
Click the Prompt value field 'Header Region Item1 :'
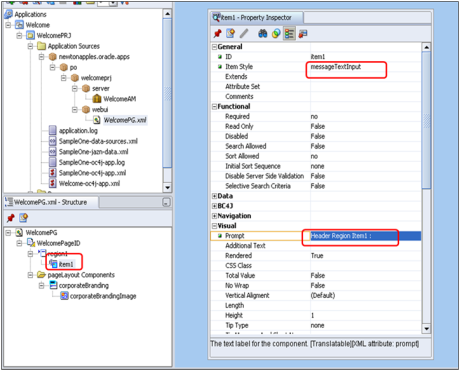pos(366,236)
